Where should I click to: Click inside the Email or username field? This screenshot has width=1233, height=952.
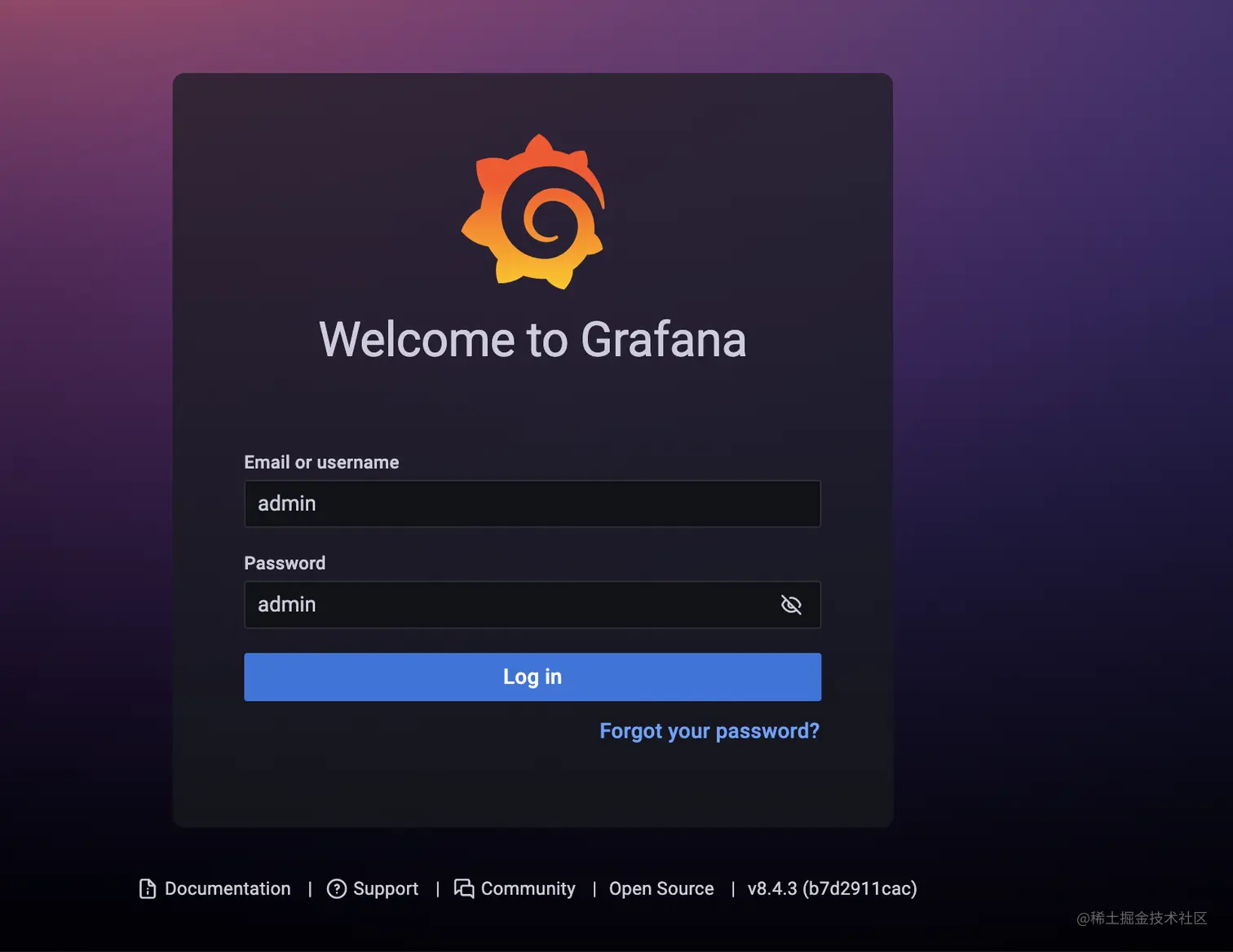532,504
